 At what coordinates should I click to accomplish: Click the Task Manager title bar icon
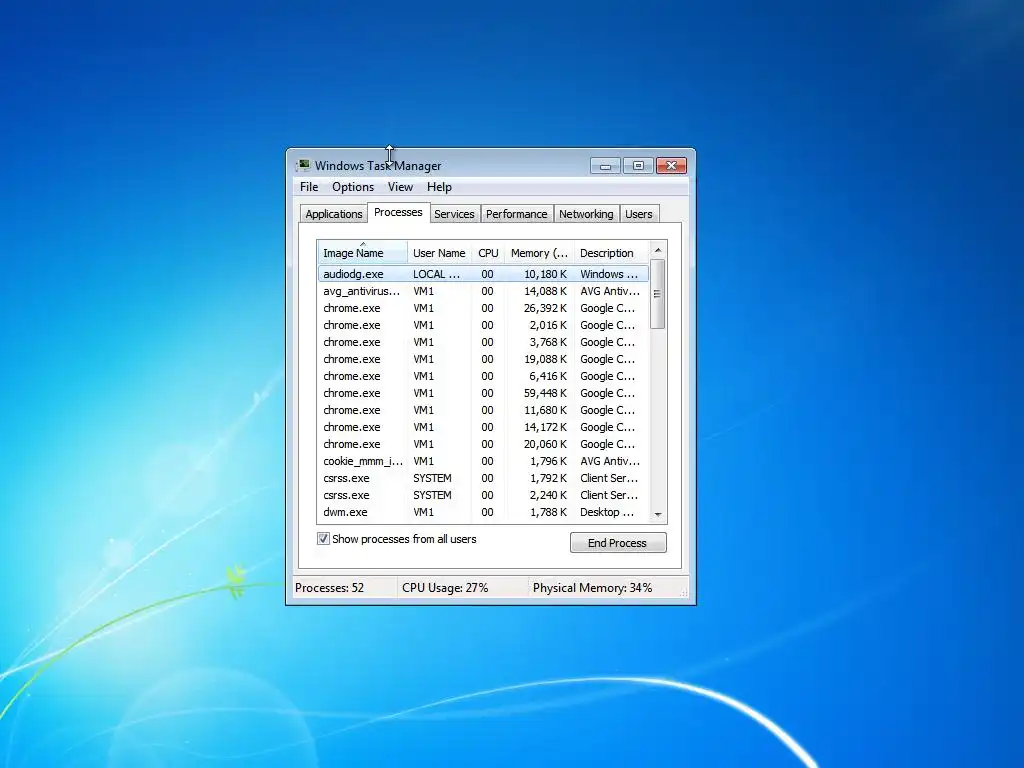point(304,165)
